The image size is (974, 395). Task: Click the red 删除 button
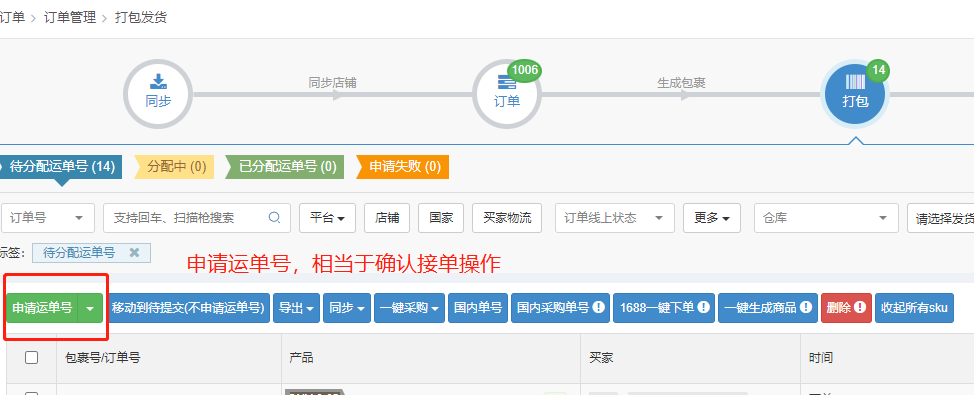846,308
